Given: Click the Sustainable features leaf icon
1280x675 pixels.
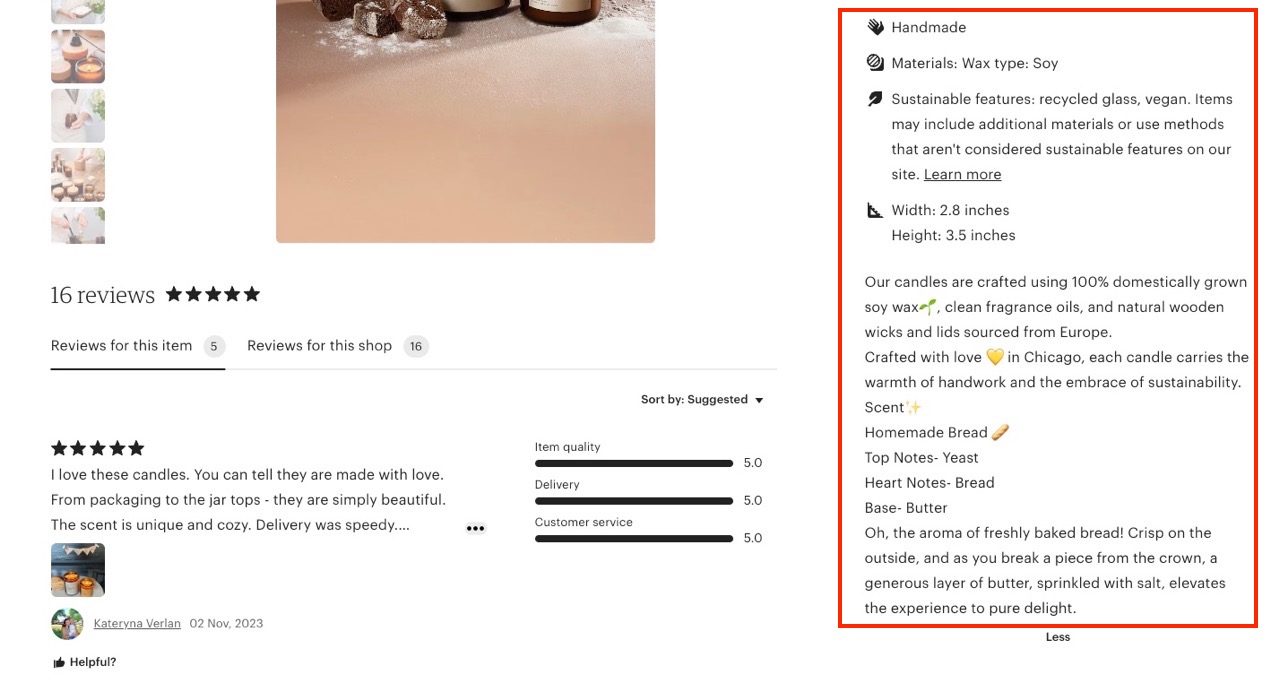Looking at the screenshot, I should click(875, 99).
